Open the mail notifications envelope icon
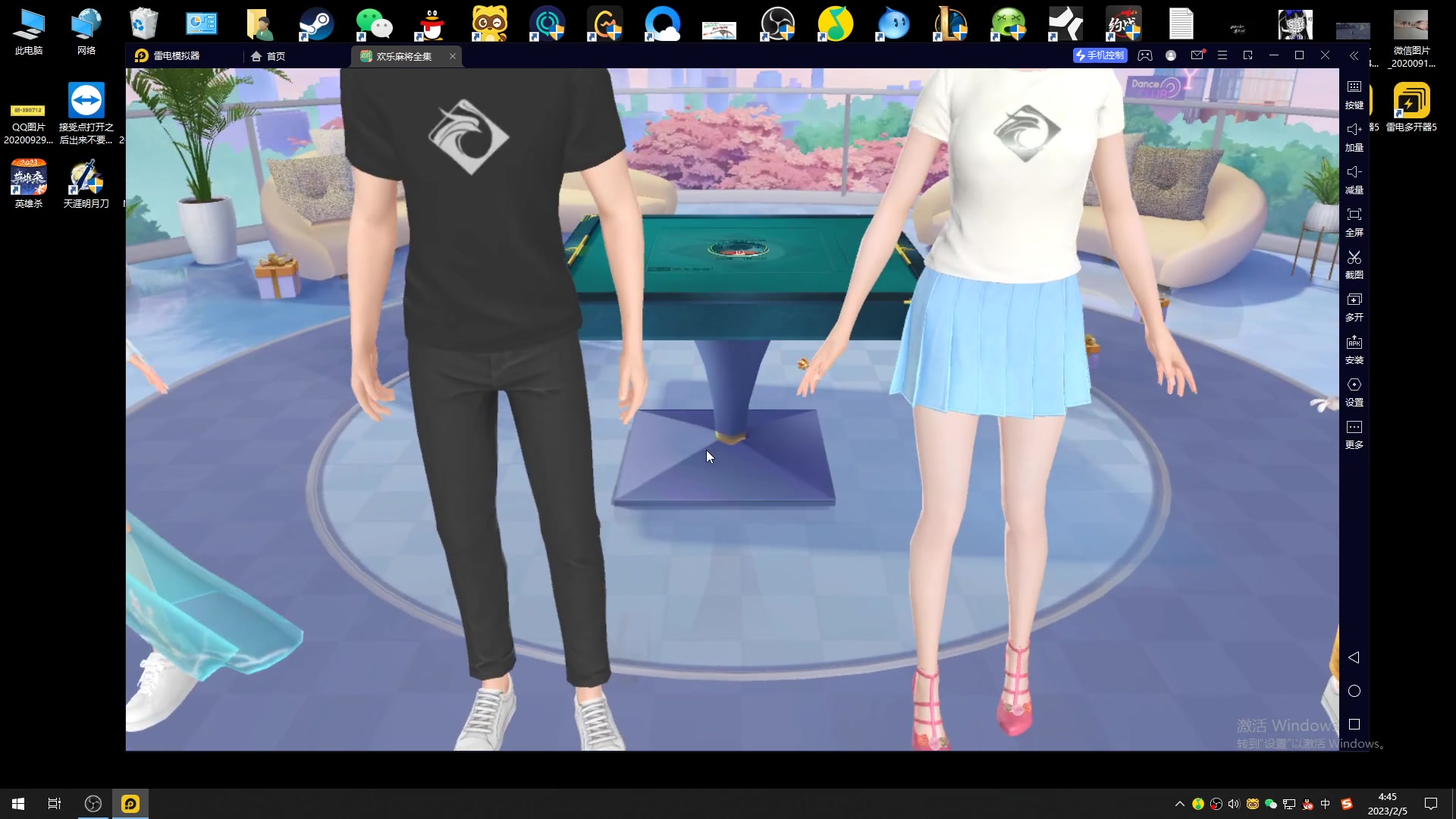1456x819 pixels. point(1197,55)
